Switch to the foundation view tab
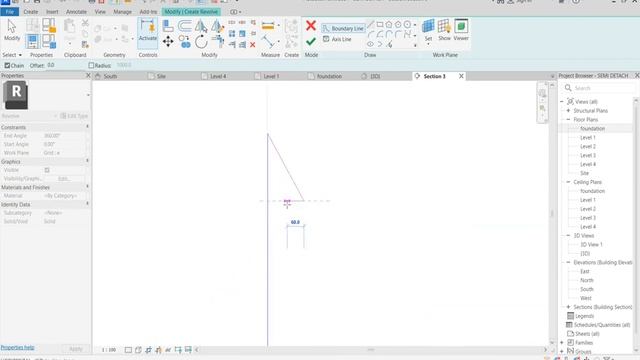Screen dimensions: 640x360 [x=329, y=76]
